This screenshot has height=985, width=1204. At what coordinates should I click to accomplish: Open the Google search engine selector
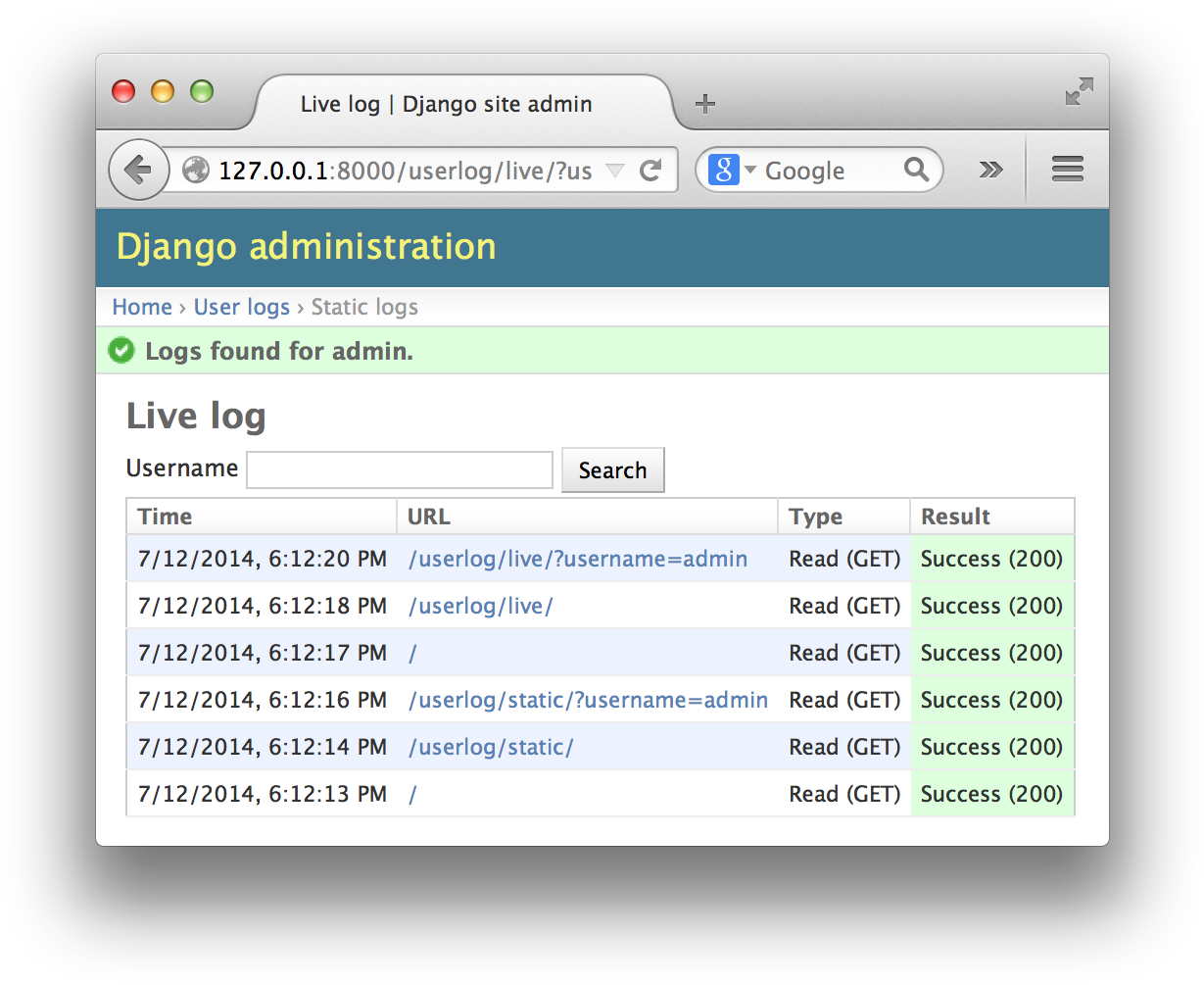pyautogui.click(x=732, y=170)
